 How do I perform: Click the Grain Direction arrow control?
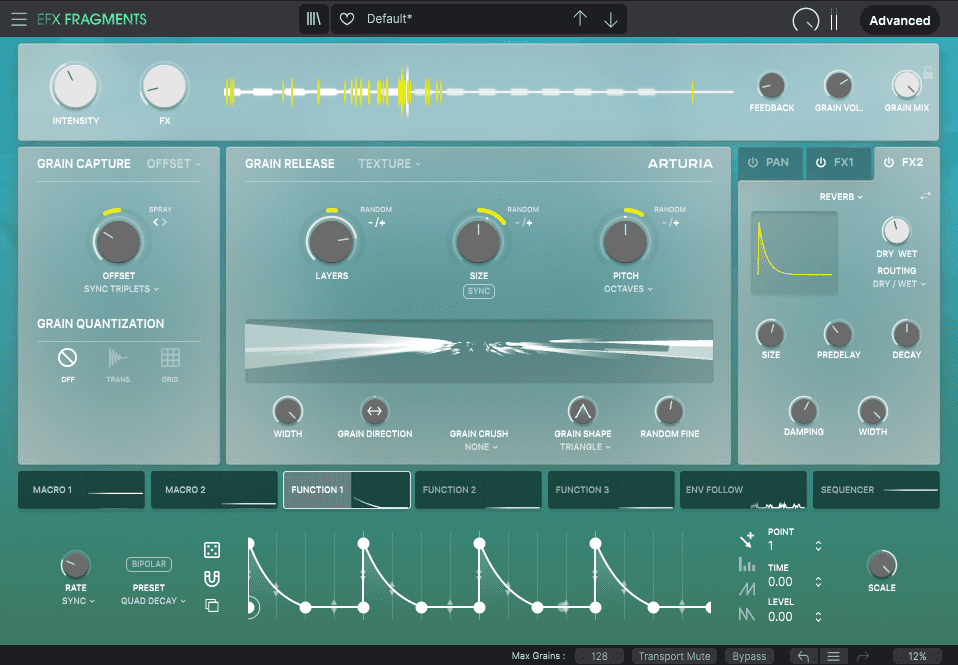coord(375,411)
